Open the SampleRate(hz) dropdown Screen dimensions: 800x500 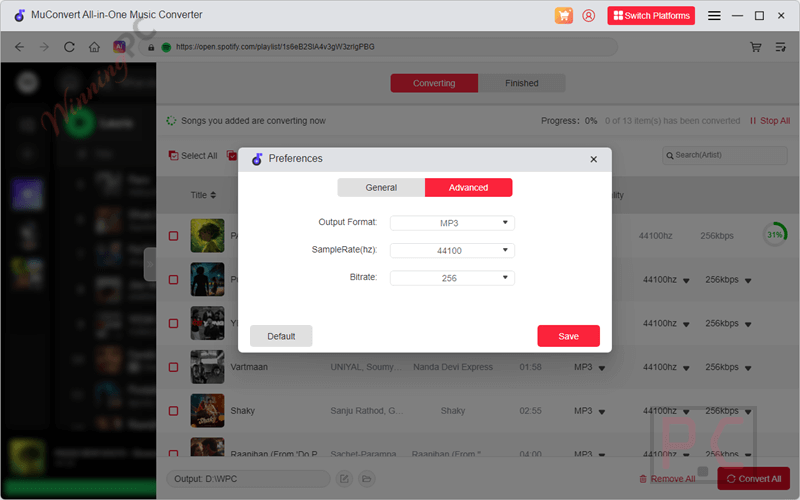(x=452, y=251)
